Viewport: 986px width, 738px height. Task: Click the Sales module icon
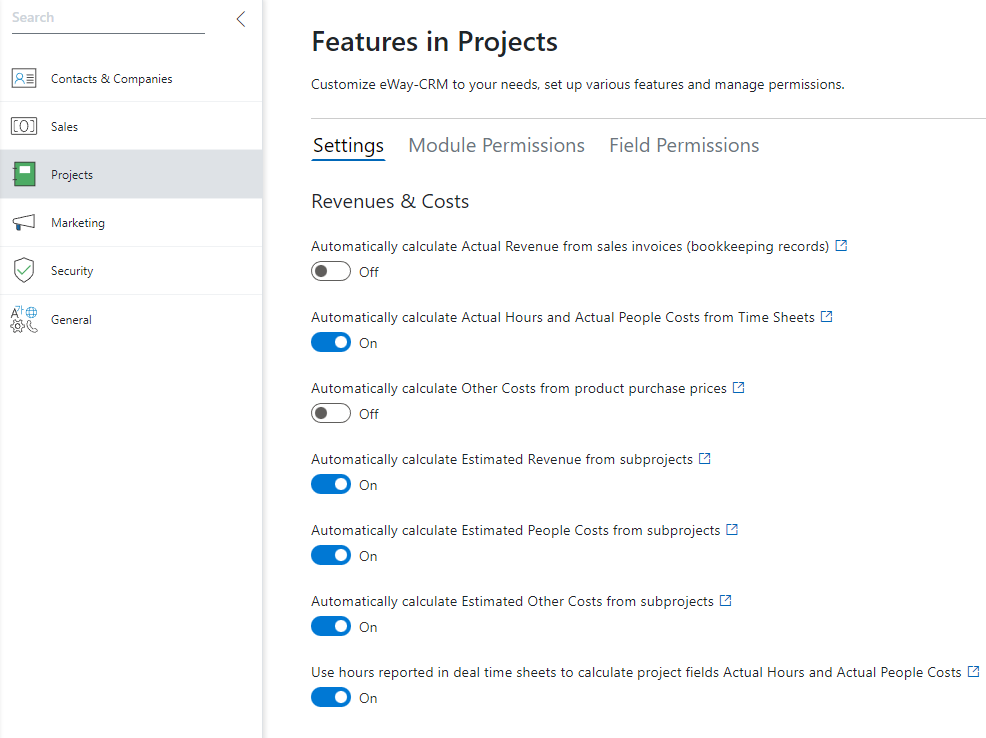pos(24,126)
